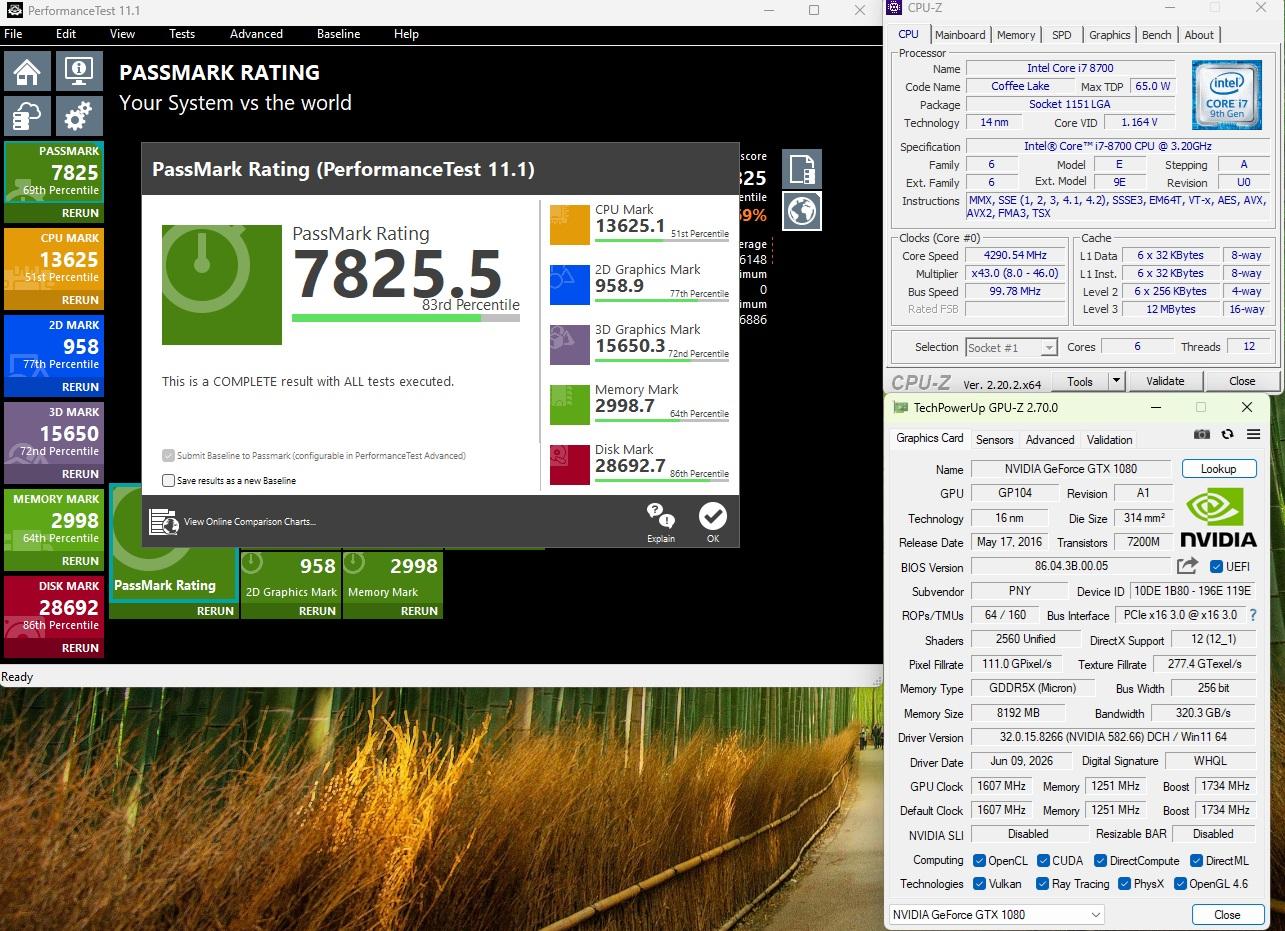Click the PerformanceTest title bar app icon

(12, 10)
